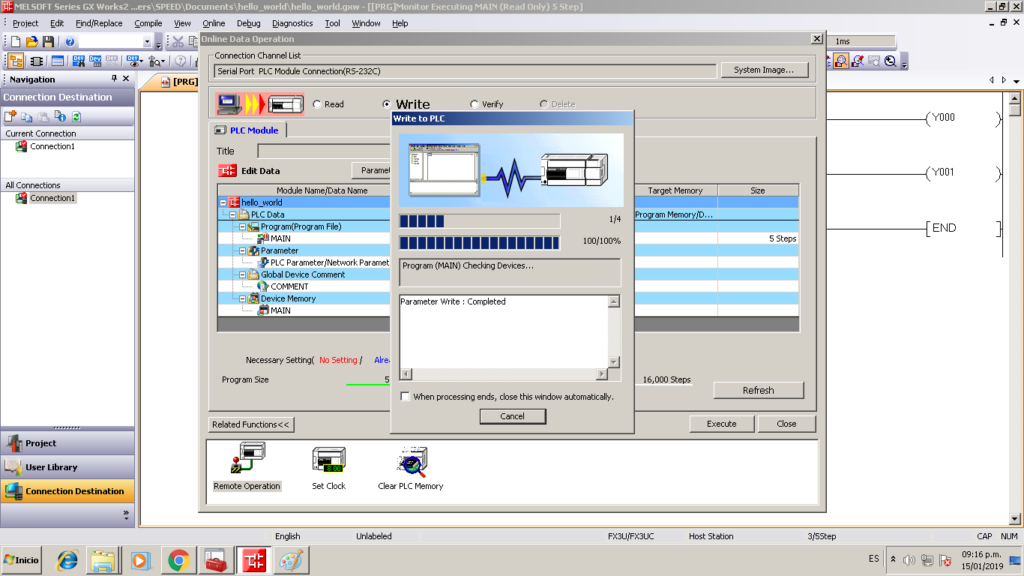Enable auto-close when processing ends checkbox

pyautogui.click(x=405, y=396)
